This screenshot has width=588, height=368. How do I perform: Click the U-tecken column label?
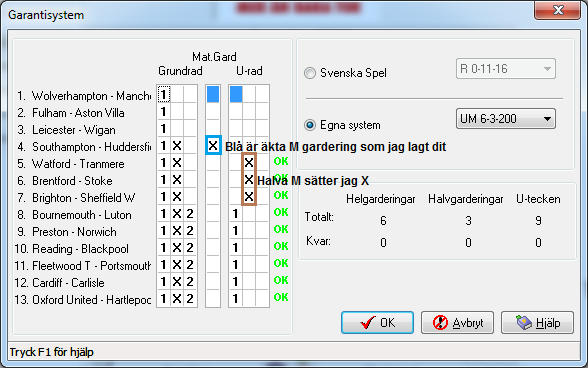click(x=538, y=199)
